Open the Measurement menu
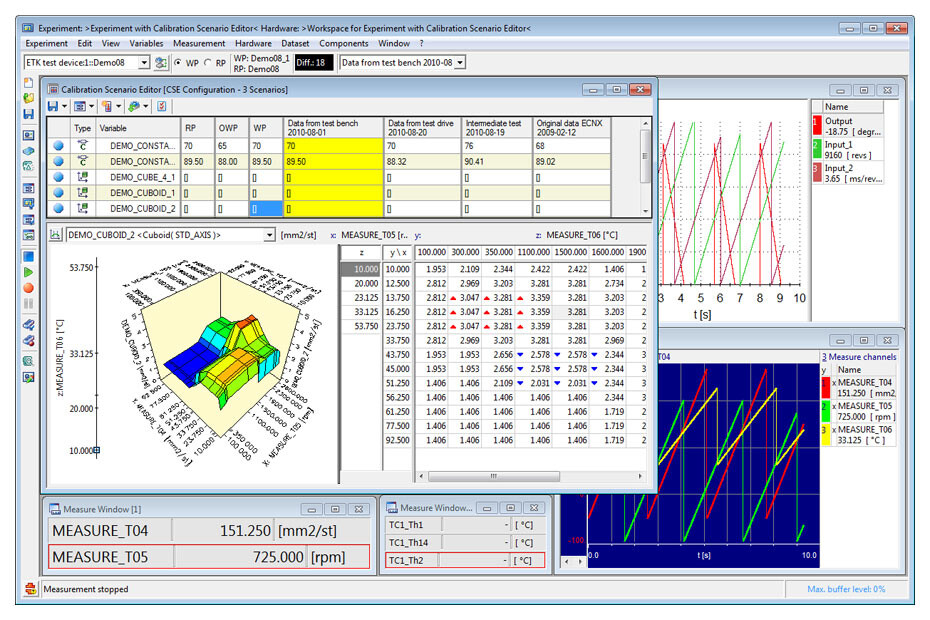This screenshot has width=930, height=620. pos(199,43)
